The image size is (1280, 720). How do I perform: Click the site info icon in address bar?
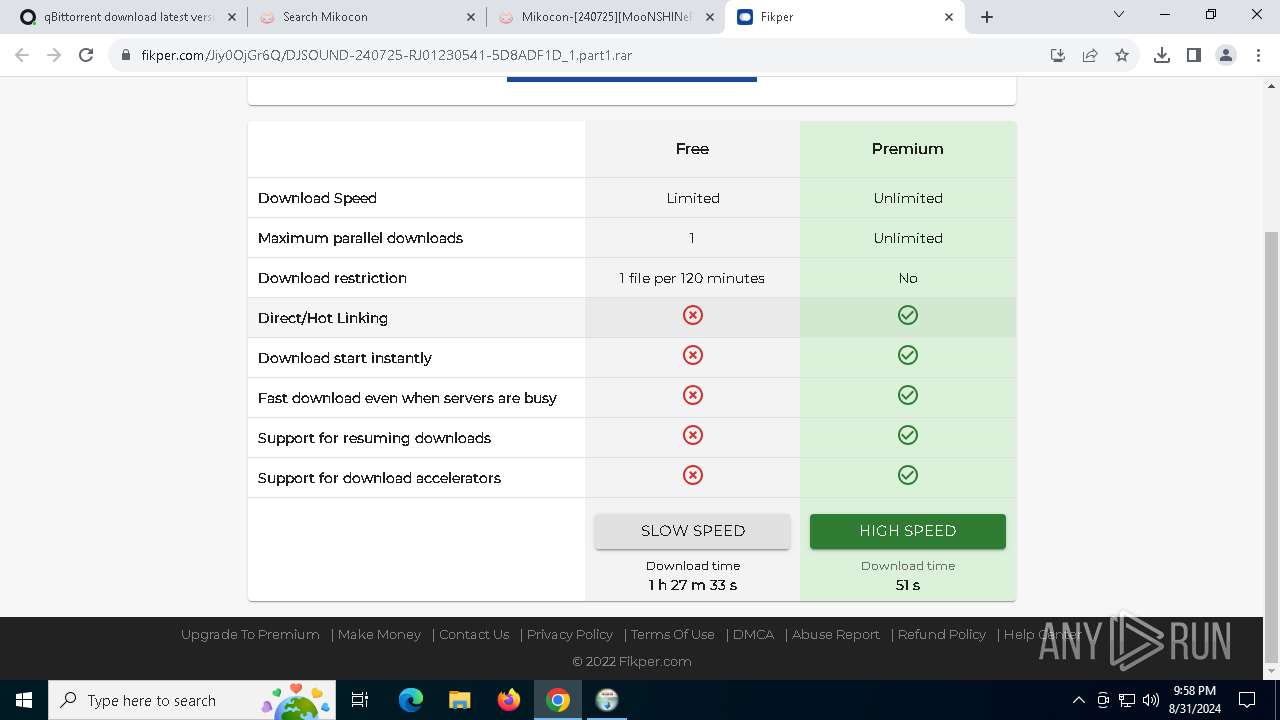click(x=126, y=55)
